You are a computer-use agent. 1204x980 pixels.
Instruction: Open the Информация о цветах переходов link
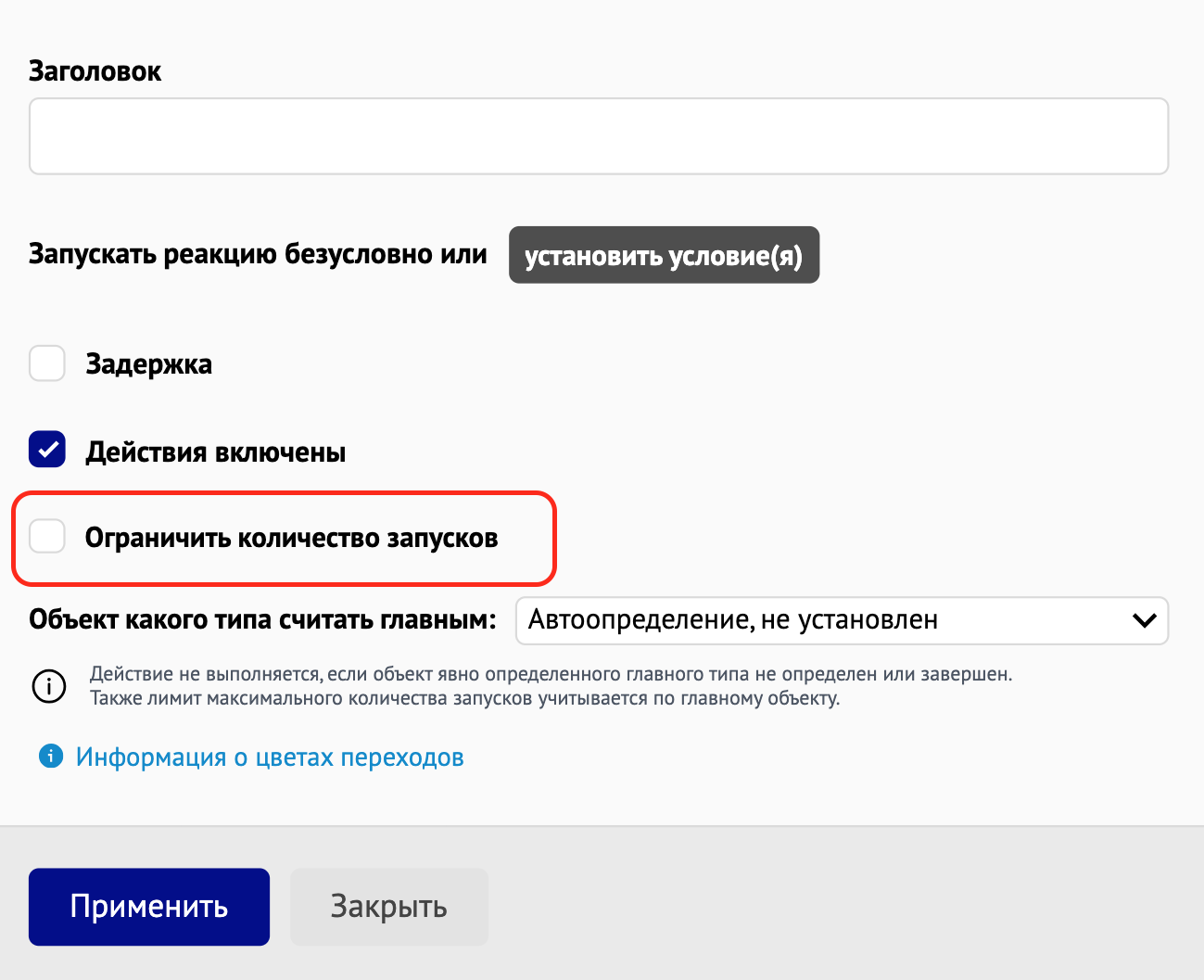(270, 757)
